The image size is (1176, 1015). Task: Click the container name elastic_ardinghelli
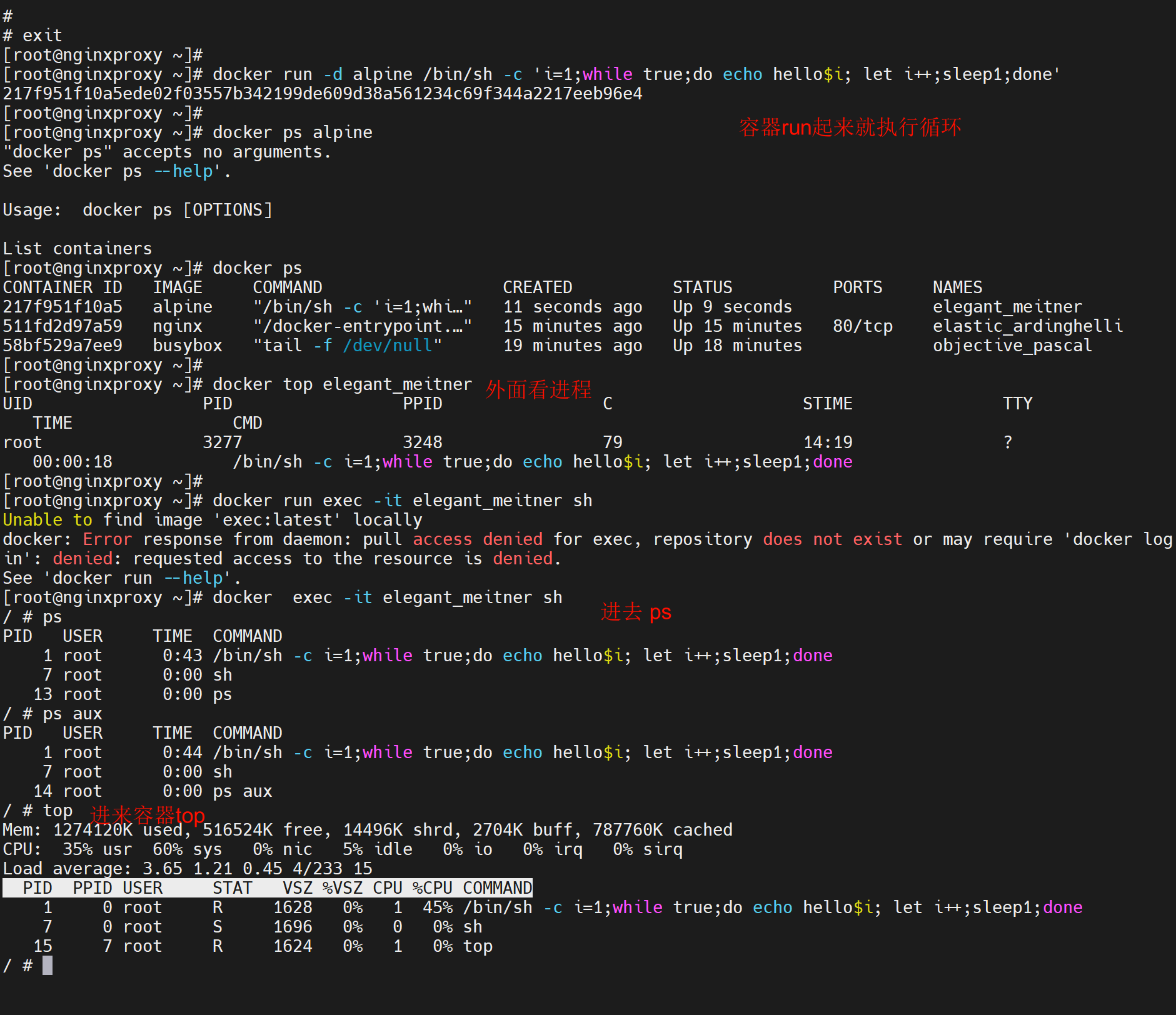coord(1027,326)
